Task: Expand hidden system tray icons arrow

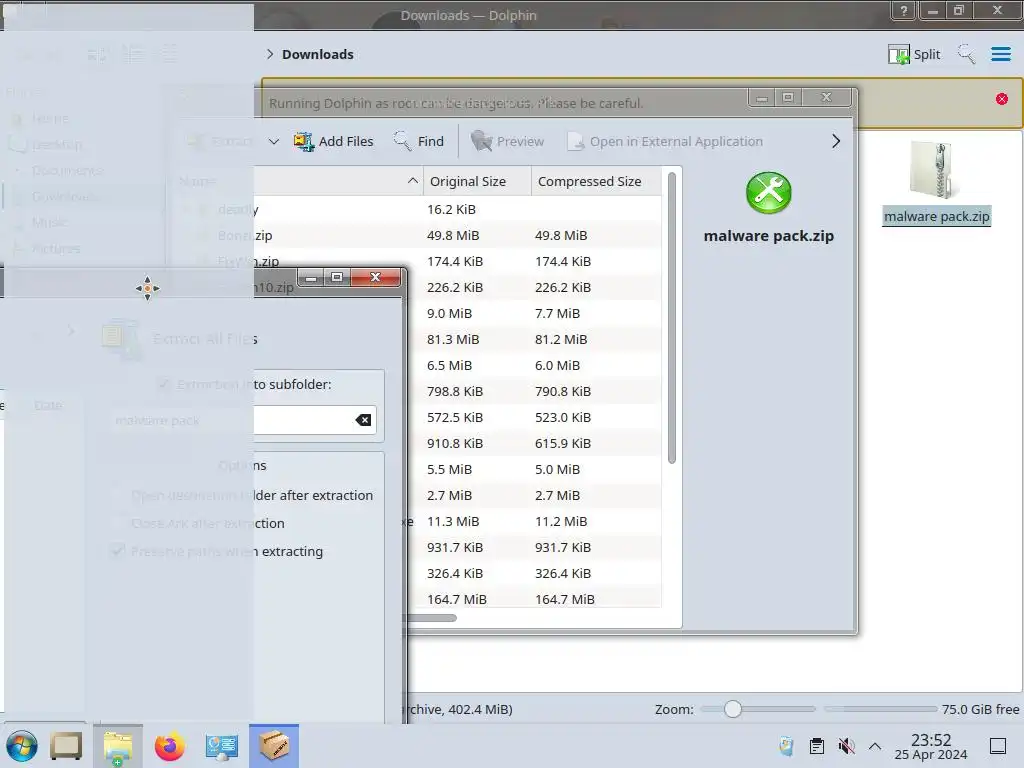Action: pyautogui.click(x=875, y=746)
